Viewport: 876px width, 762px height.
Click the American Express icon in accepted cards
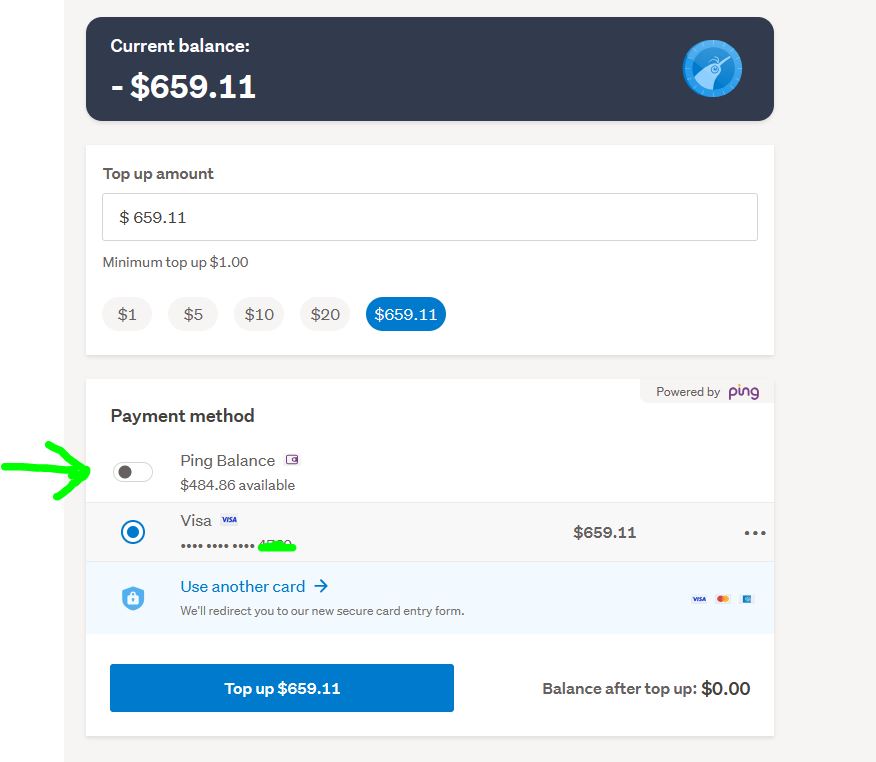[x=746, y=599]
